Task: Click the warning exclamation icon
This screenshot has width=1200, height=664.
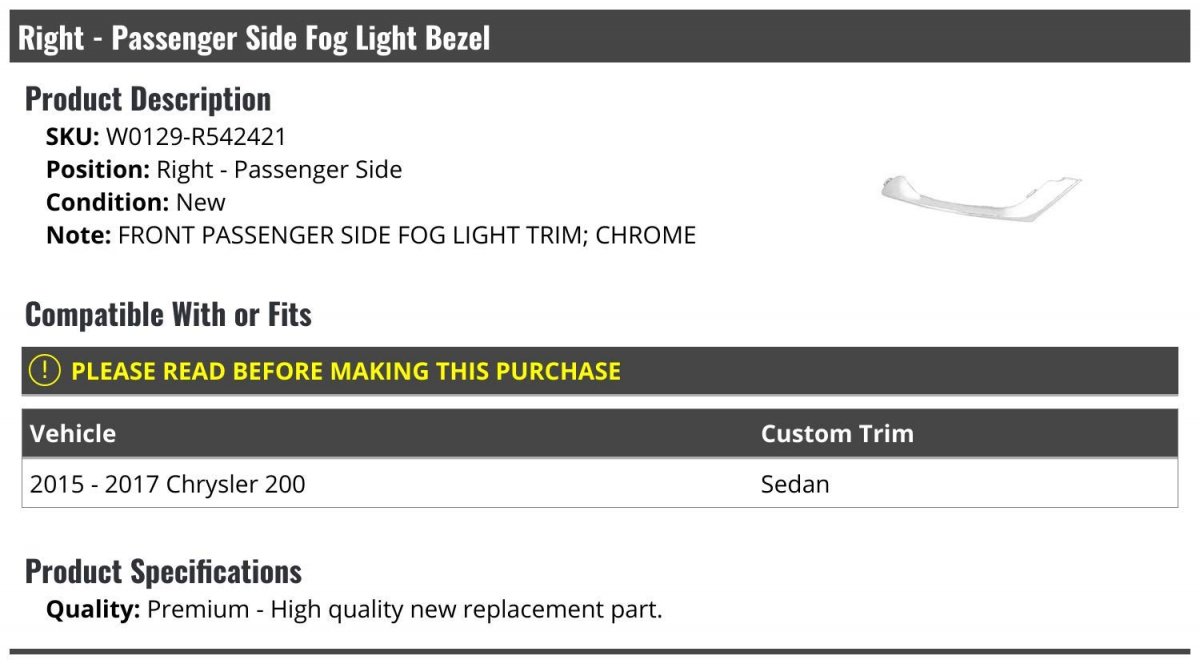Action: 45,371
